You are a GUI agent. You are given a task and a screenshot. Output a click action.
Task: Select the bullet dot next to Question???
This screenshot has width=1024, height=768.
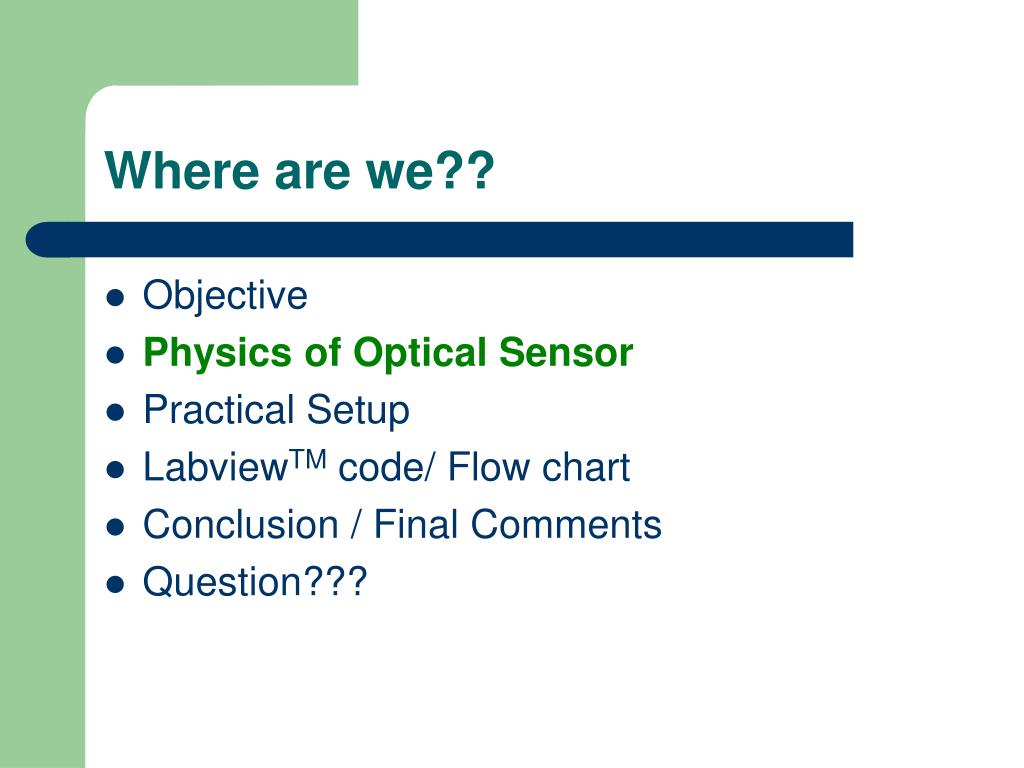pyautogui.click(x=115, y=584)
